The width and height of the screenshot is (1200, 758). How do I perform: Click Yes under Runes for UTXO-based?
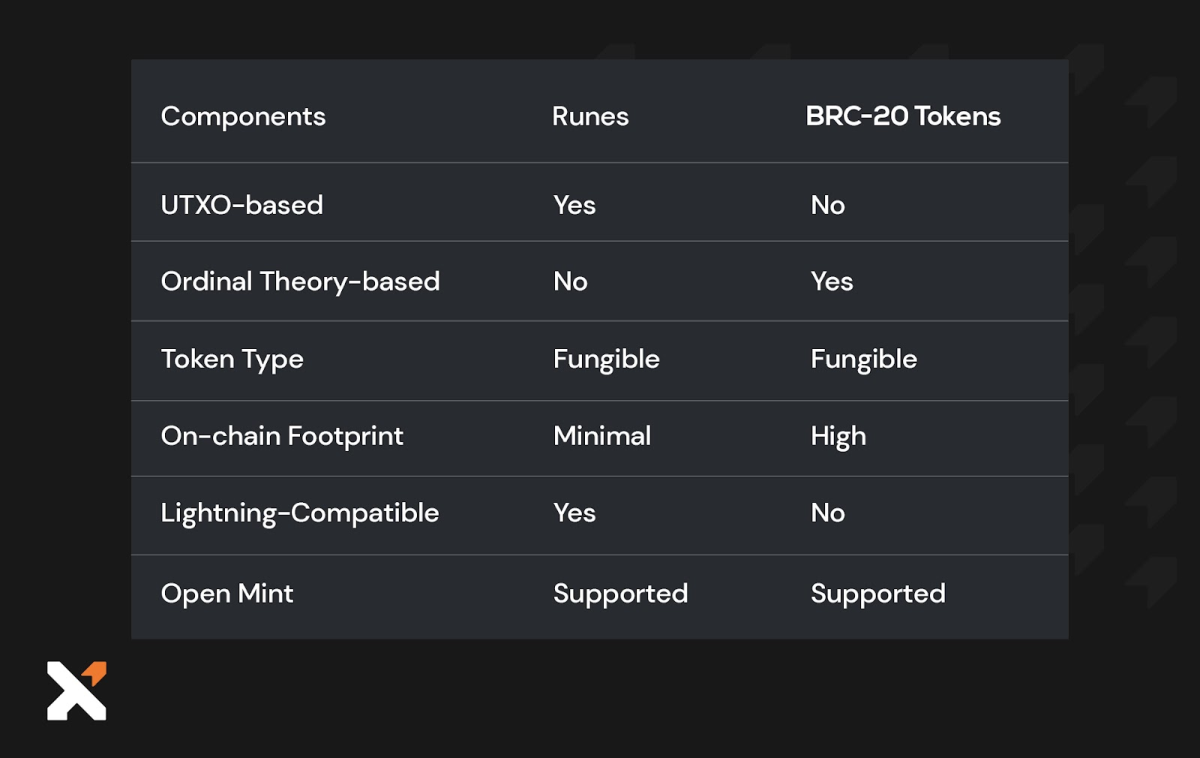coord(574,205)
